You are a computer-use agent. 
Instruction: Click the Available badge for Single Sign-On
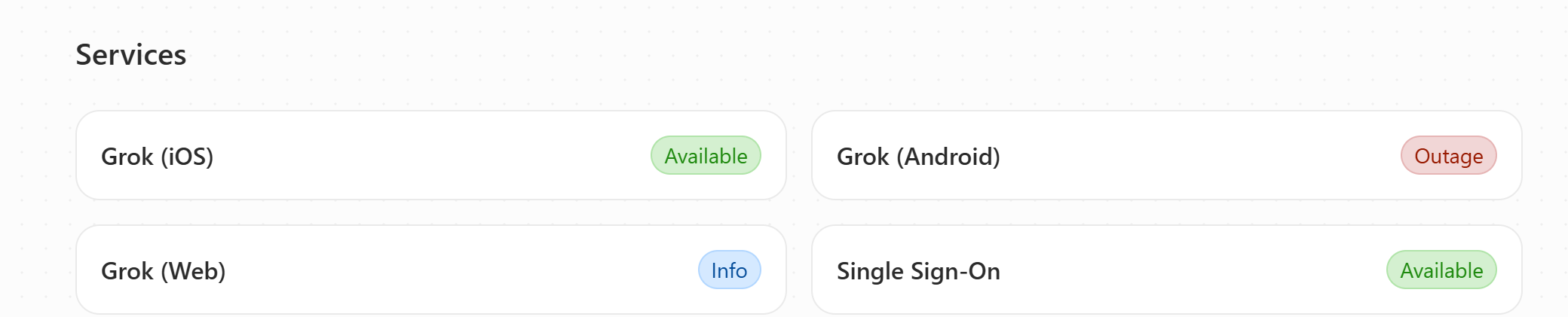pos(1441,270)
